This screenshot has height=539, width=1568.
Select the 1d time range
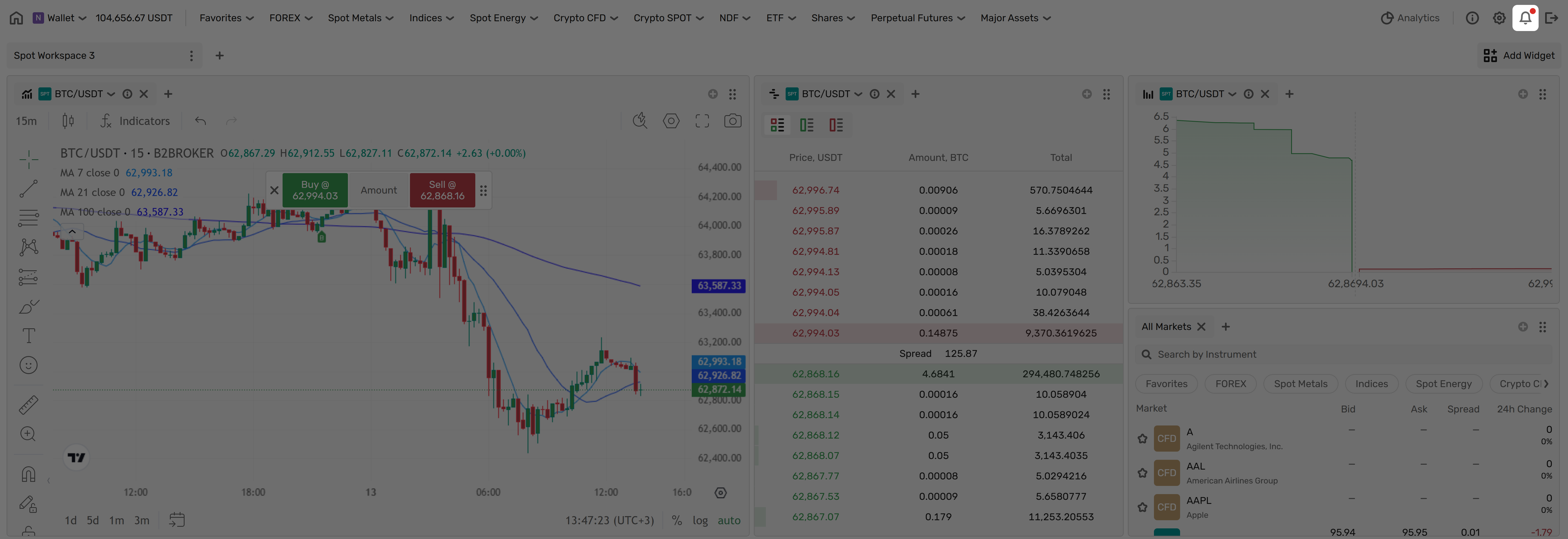click(71, 521)
